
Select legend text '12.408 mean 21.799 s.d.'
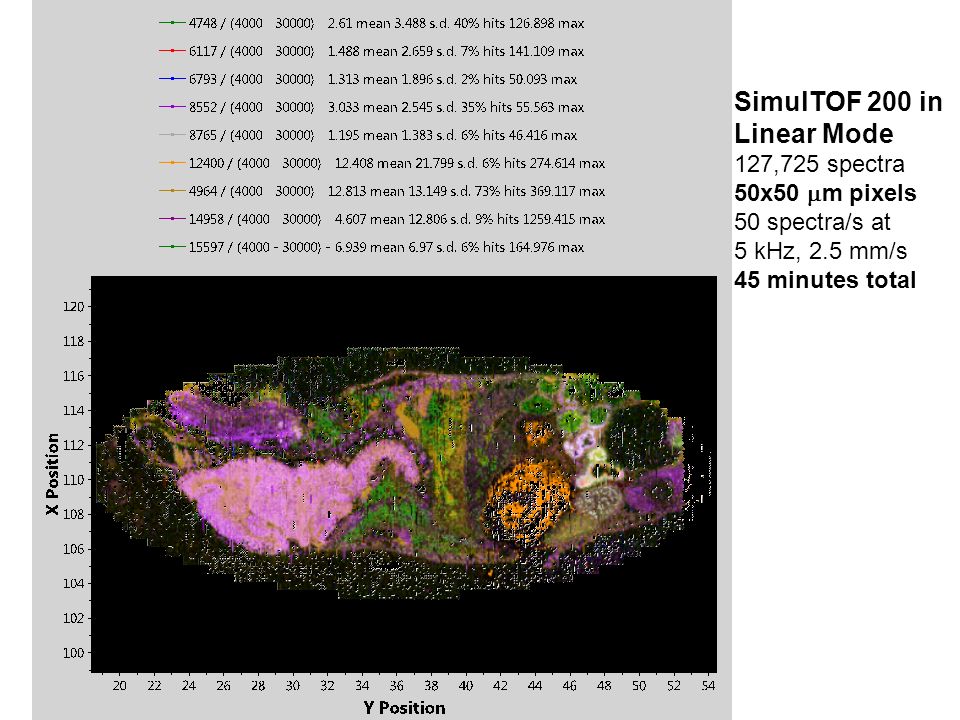coord(407,163)
